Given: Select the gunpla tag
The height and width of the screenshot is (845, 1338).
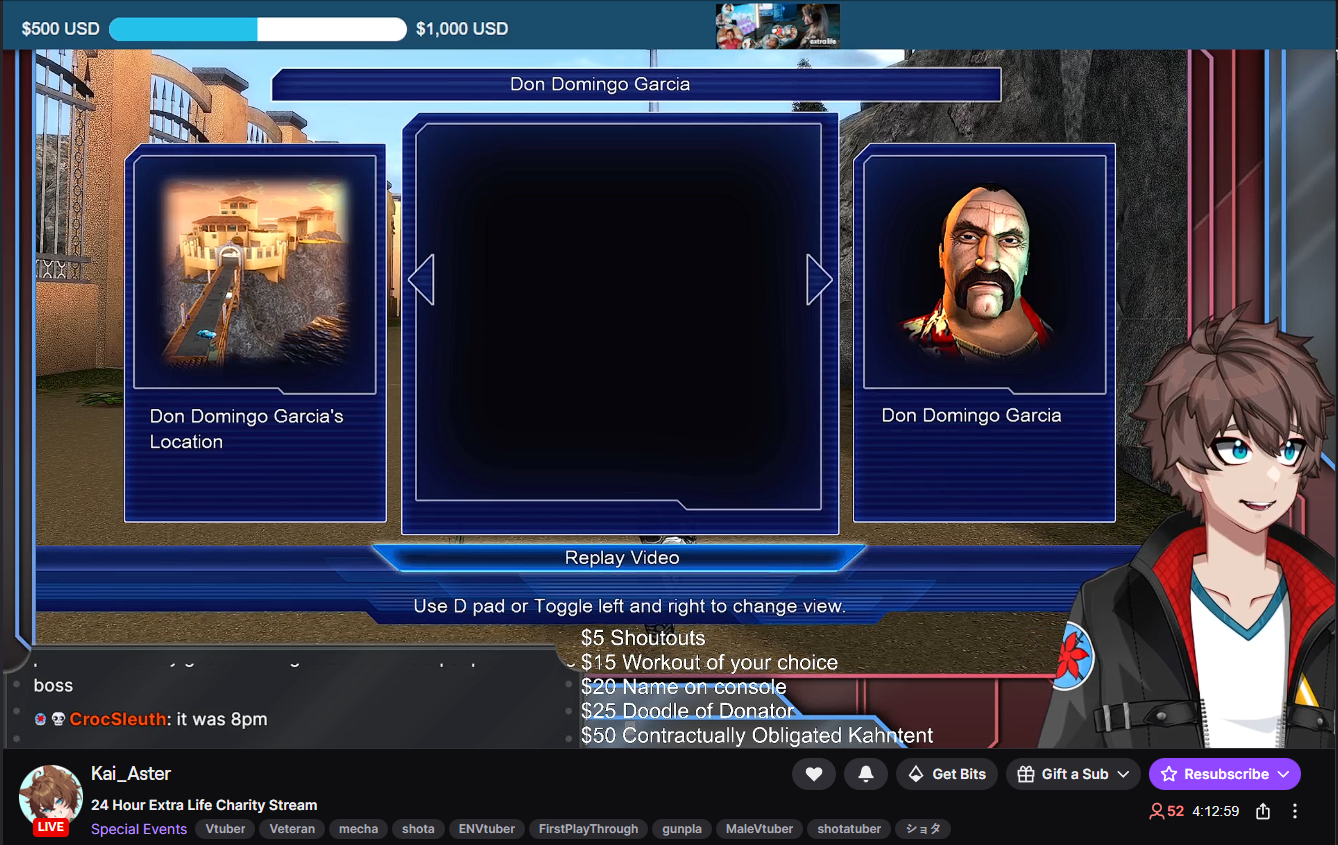Looking at the screenshot, I should point(681,829).
